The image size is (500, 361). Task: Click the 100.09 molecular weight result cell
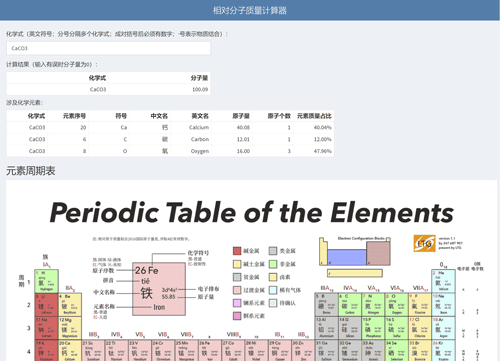tap(159, 89)
